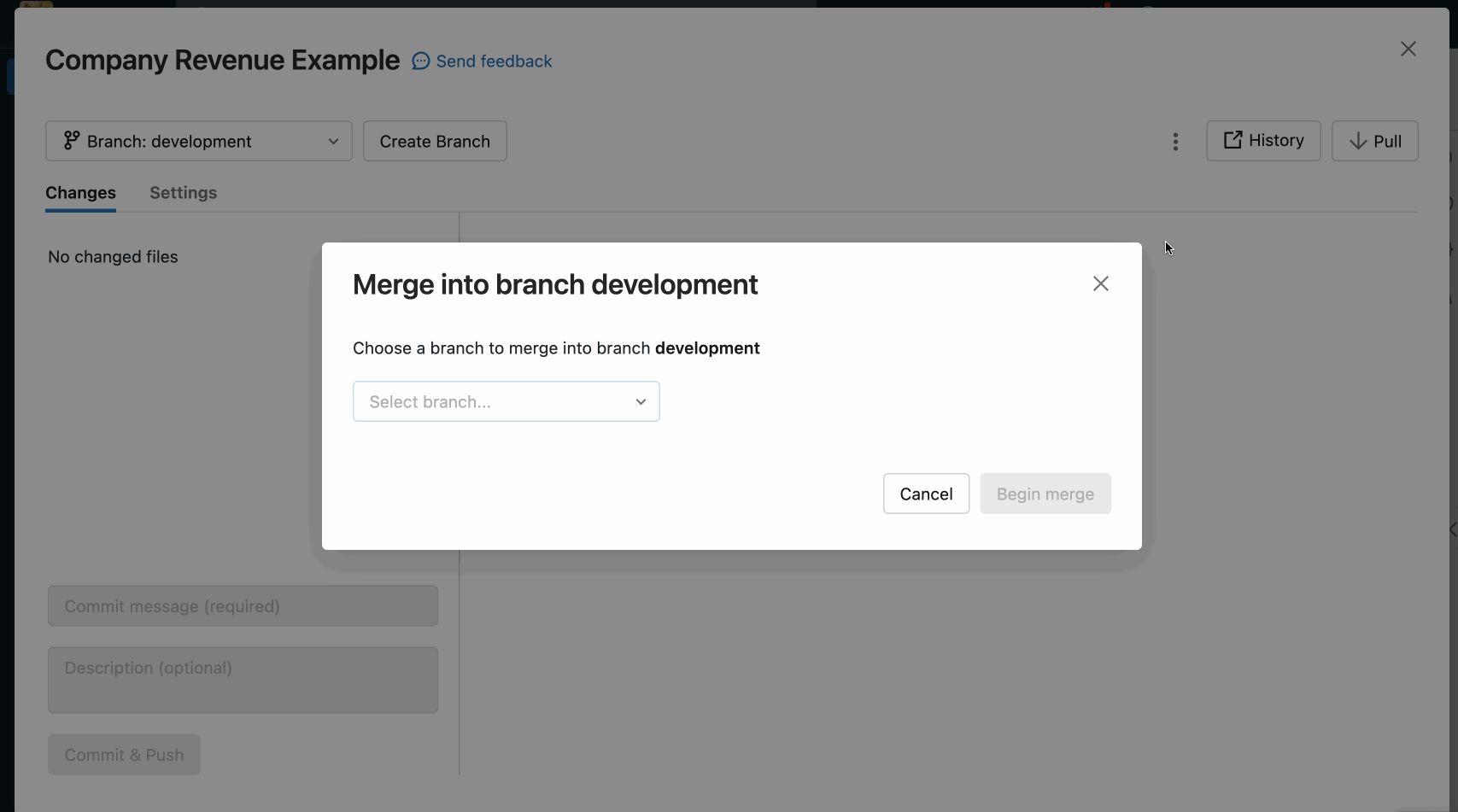Open the Send feedback link

coord(494,61)
